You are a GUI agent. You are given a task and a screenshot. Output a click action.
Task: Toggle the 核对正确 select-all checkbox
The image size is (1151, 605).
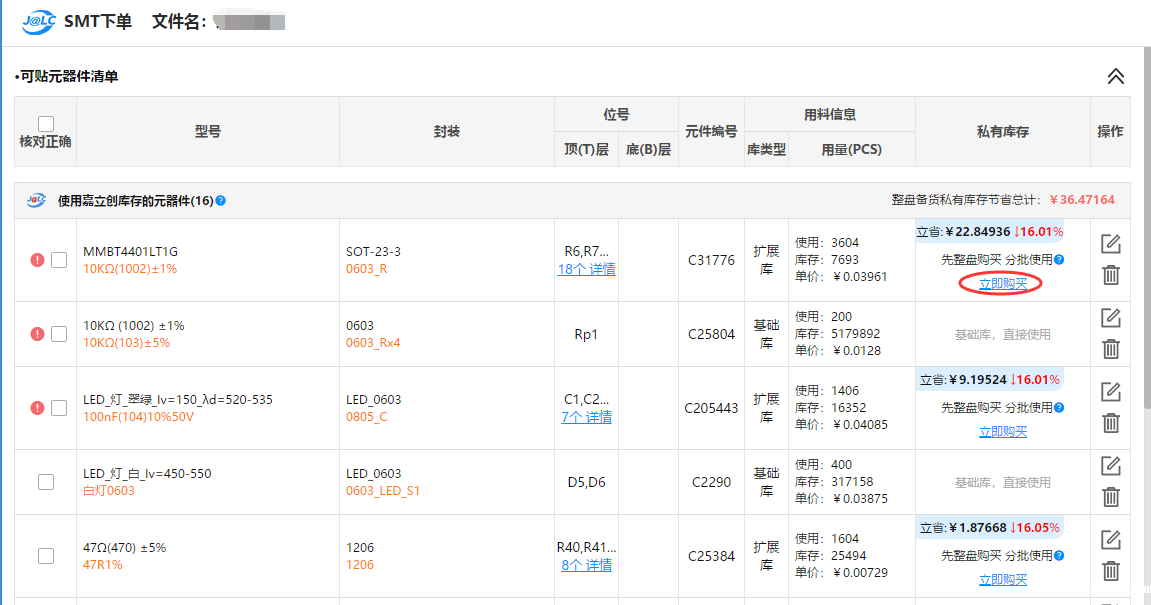tap(46, 124)
